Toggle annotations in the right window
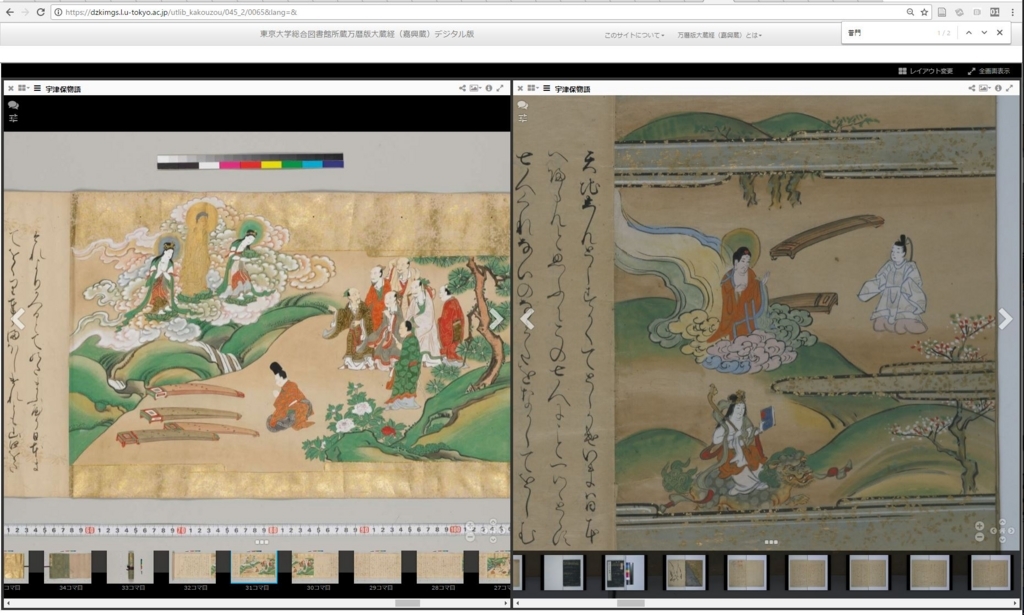 tap(522, 105)
